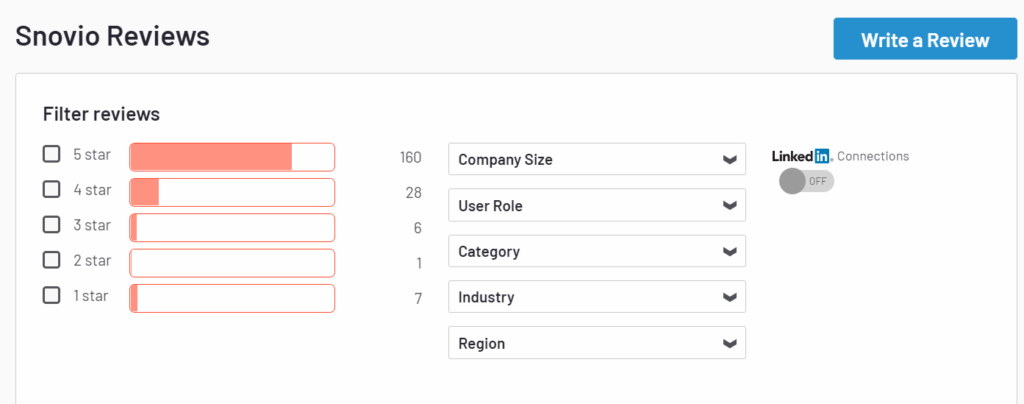Click the LinkedIn logo icon
1024x404 pixels.
click(802, 156)
